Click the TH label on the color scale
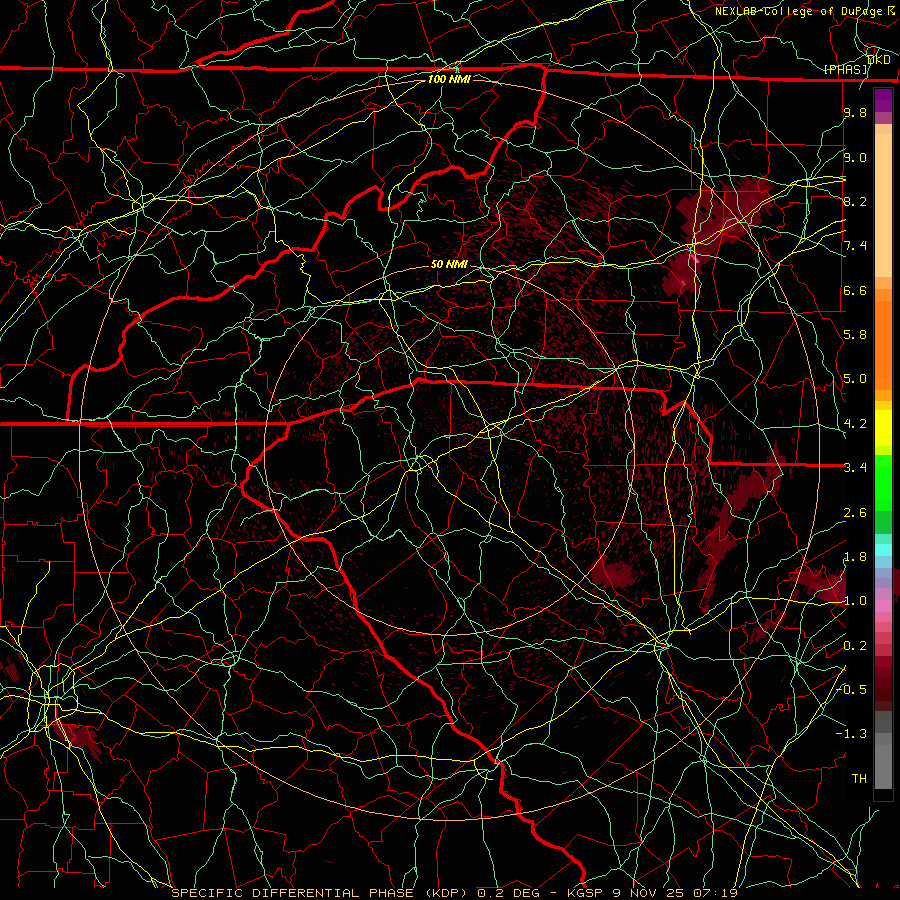 pos(859,779)
